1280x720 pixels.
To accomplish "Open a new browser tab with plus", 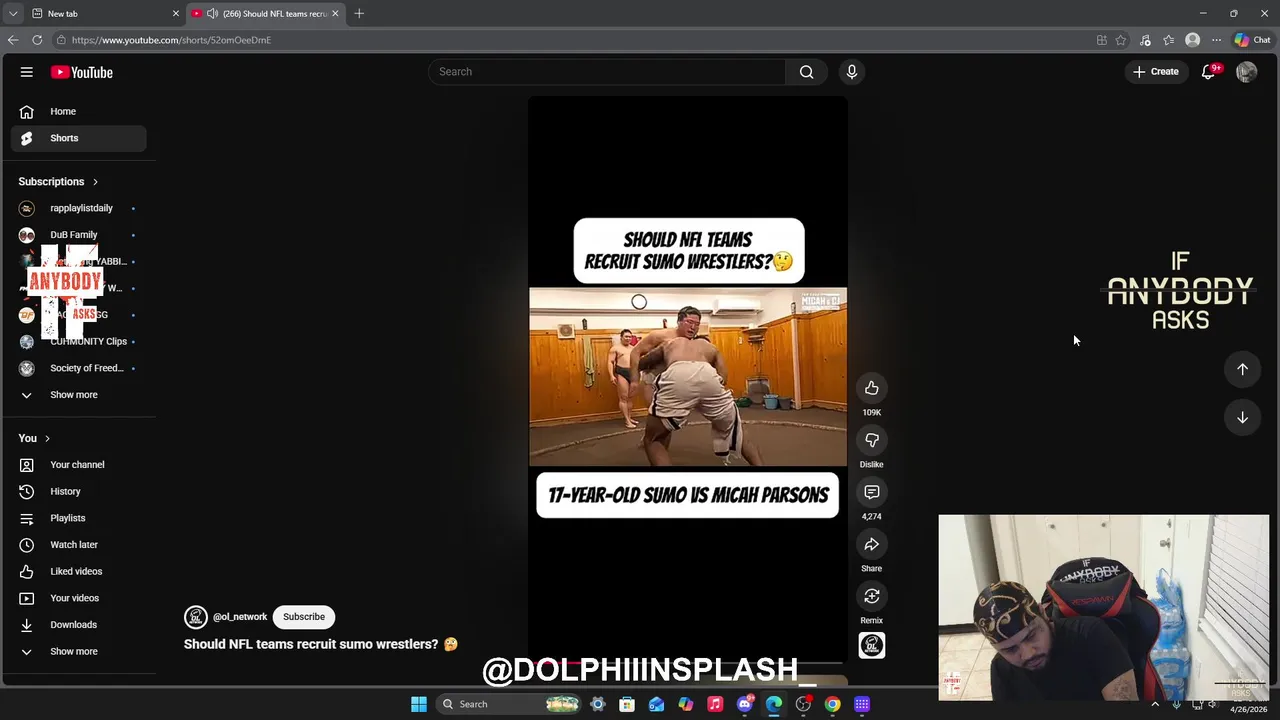I will (359, 13).
